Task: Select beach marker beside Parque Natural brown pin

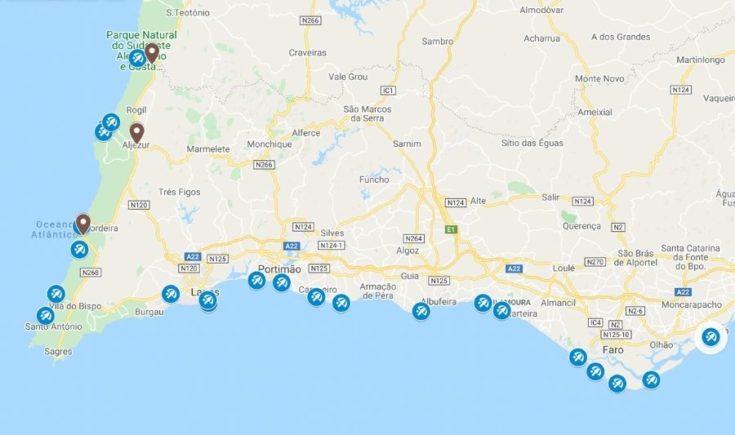Action: tap(137, 59)
